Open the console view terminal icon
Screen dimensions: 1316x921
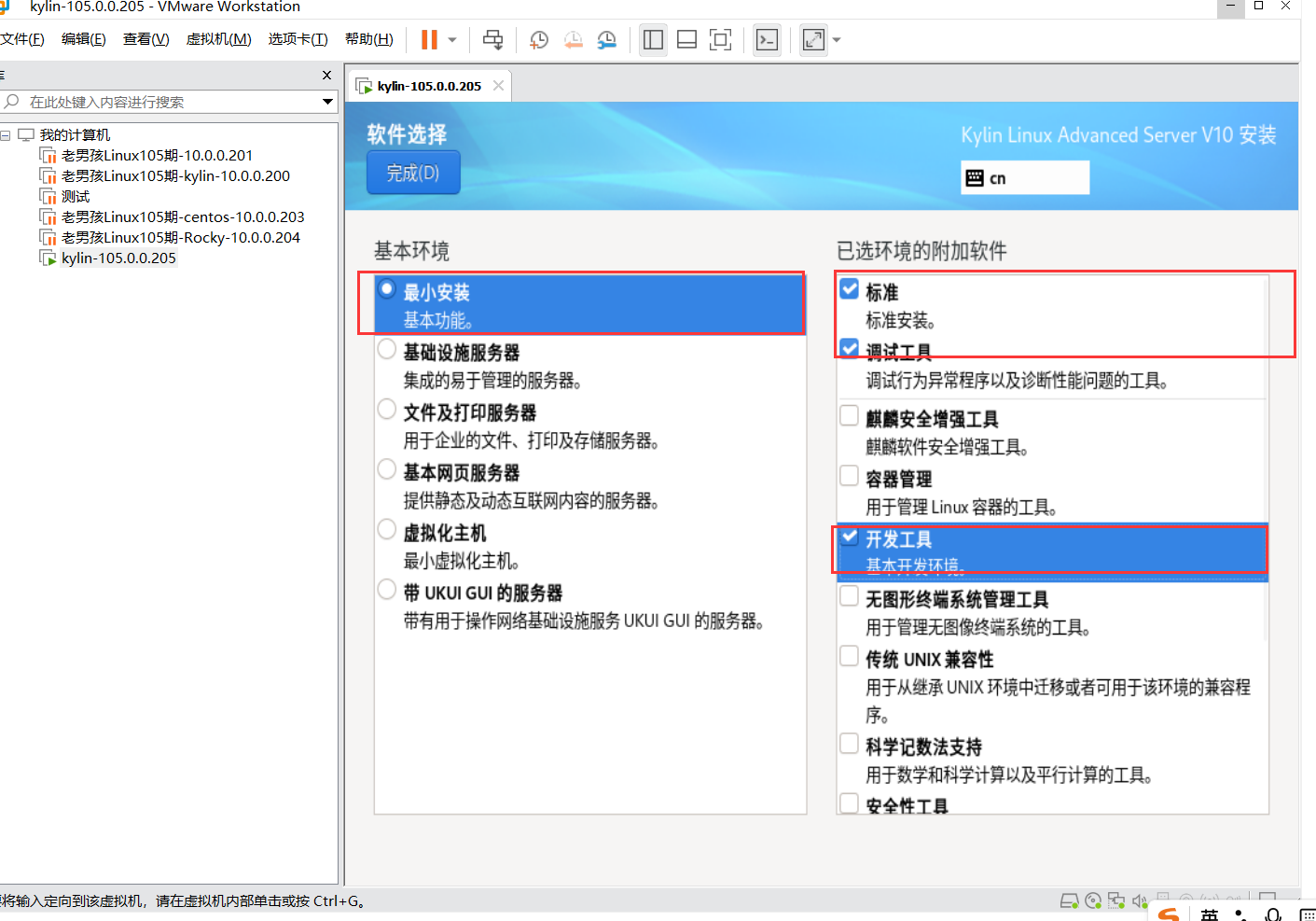click(x=767, y=39)
